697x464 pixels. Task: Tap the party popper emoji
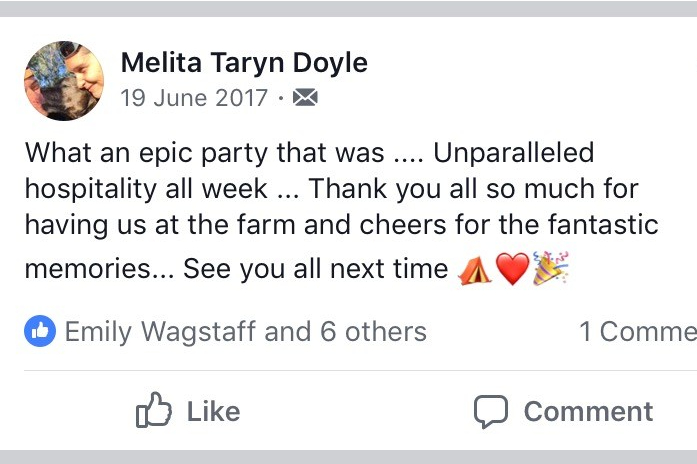click(x=550, y=269)
